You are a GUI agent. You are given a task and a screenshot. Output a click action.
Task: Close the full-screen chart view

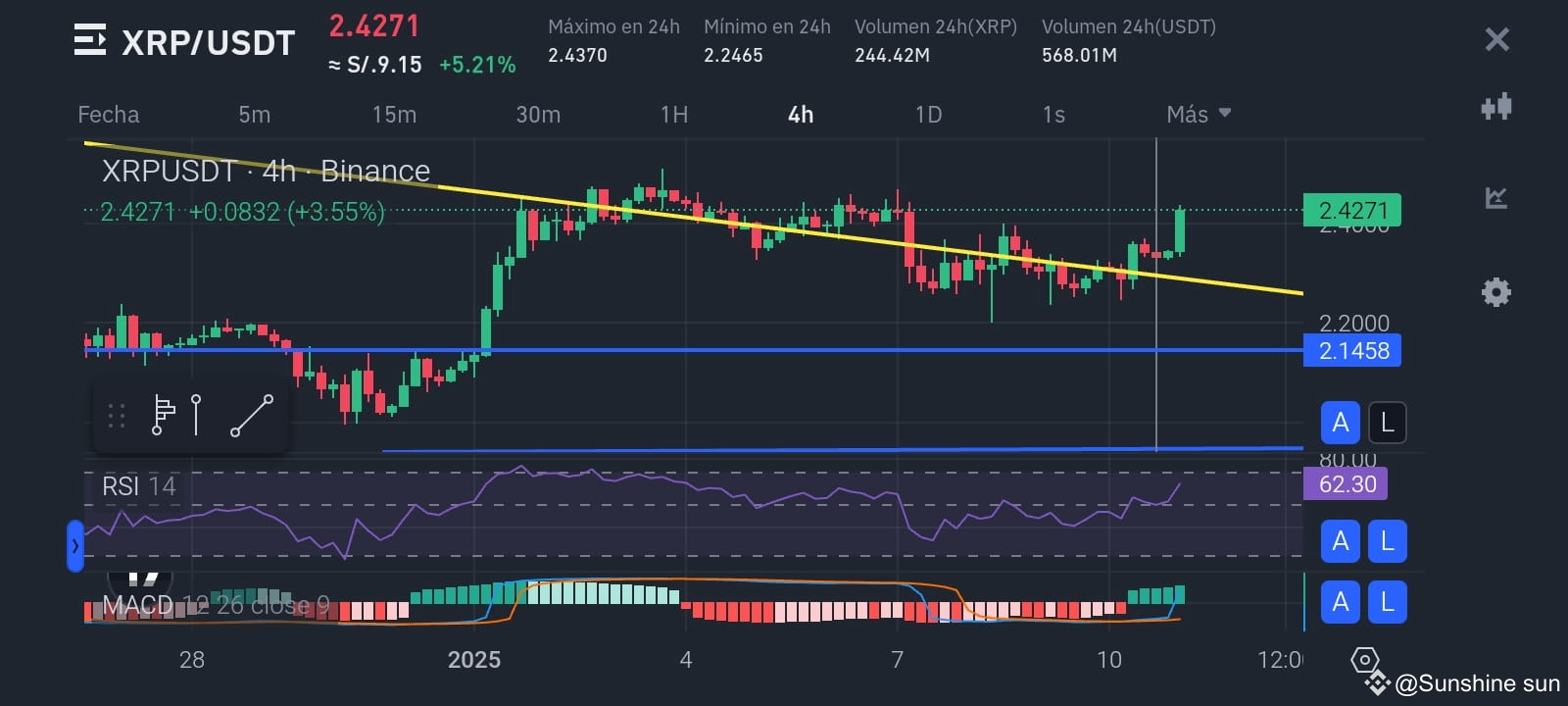click(x=1496, y=39)
